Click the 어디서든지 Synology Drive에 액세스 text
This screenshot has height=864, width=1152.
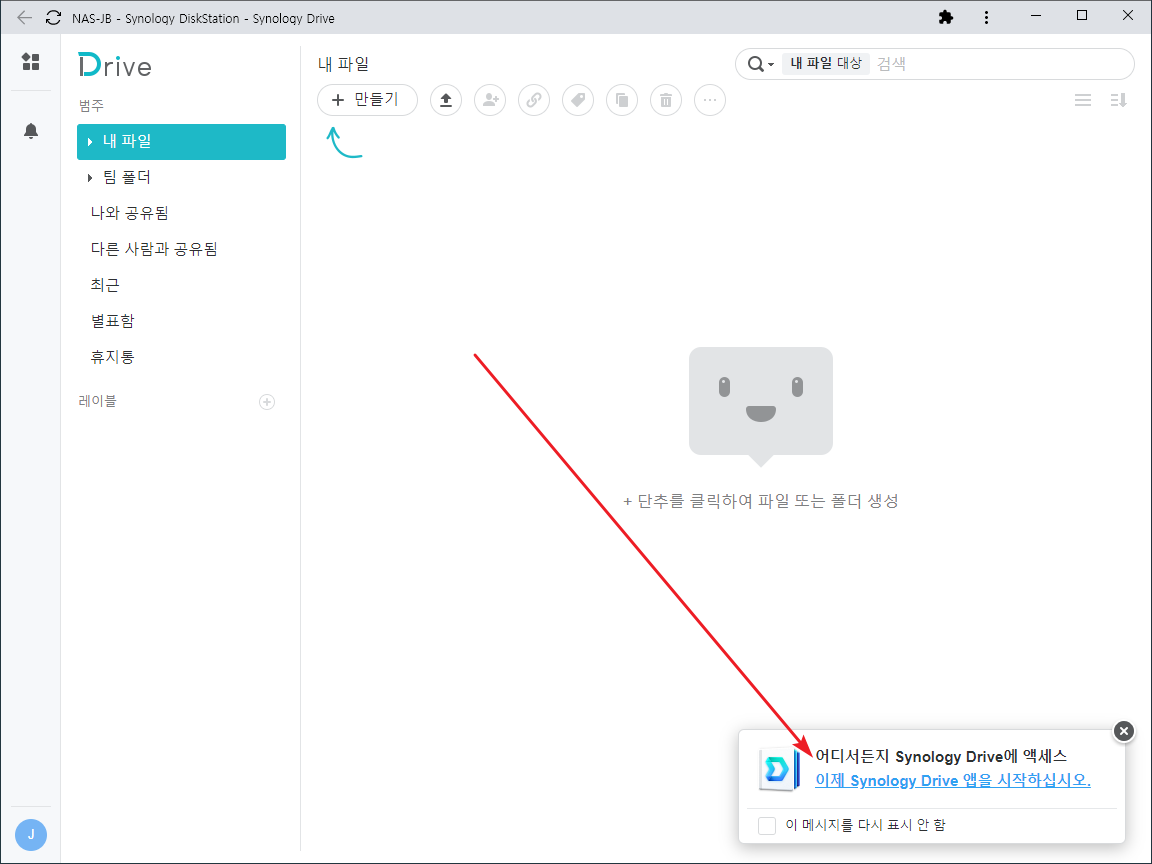pyautogui.click(x=940, y=756)
